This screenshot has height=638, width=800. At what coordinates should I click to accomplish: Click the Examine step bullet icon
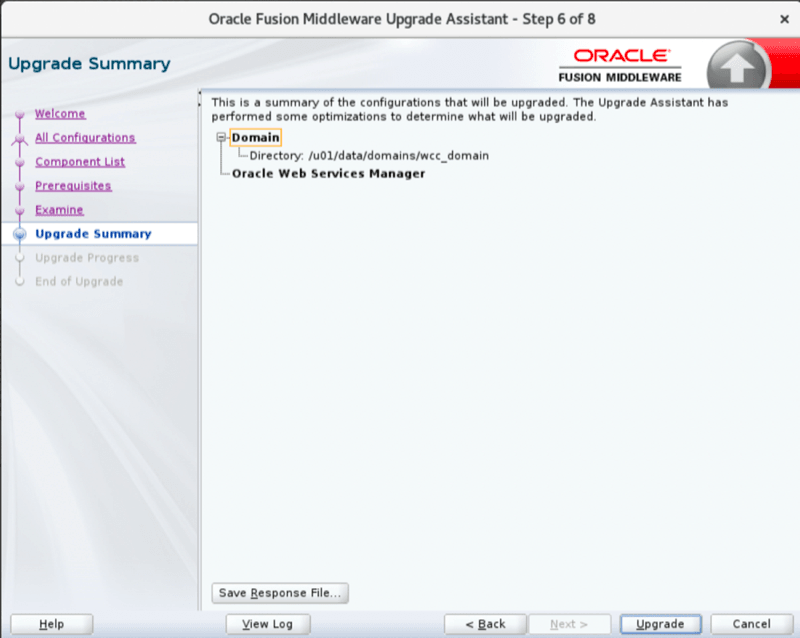(20, 210)
